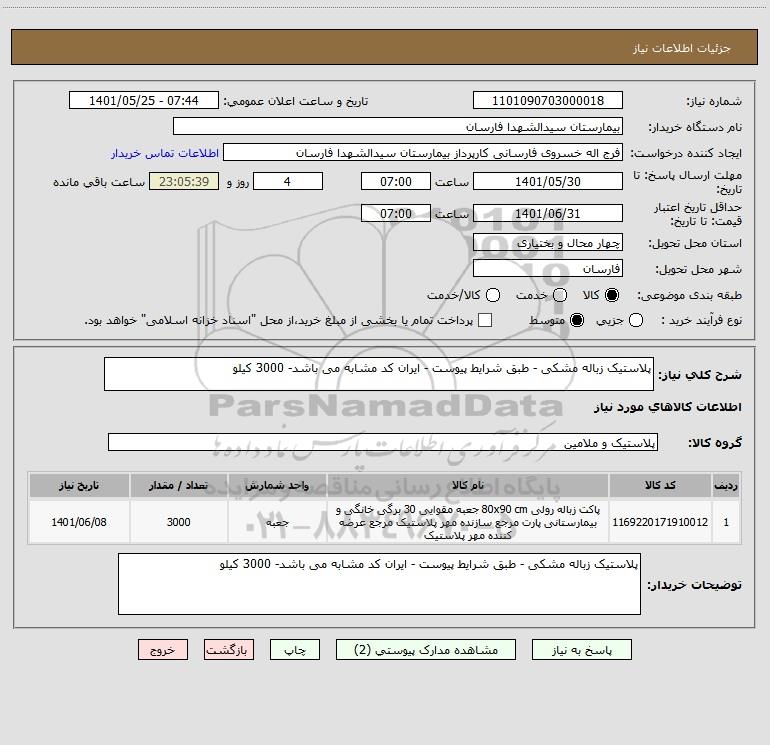Click the نام کالا column header
This screenshot has width=770, height=745.
468,485
